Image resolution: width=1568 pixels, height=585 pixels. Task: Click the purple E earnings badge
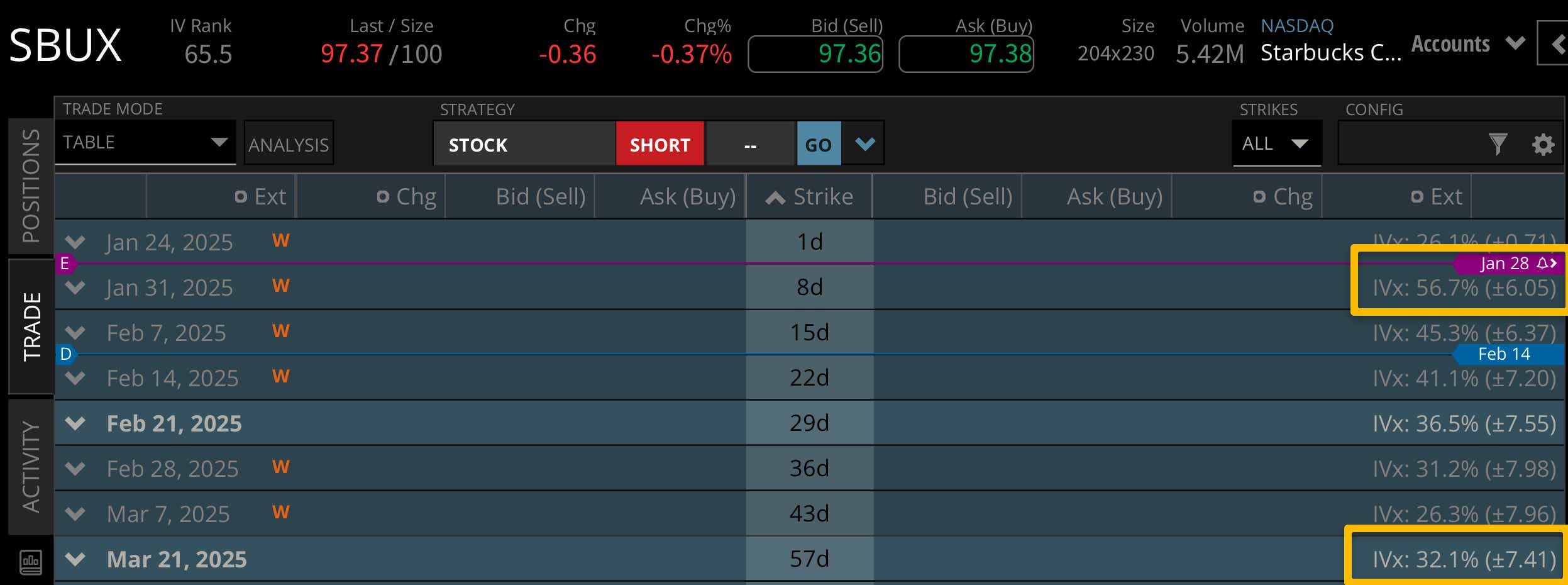point(63,264)
